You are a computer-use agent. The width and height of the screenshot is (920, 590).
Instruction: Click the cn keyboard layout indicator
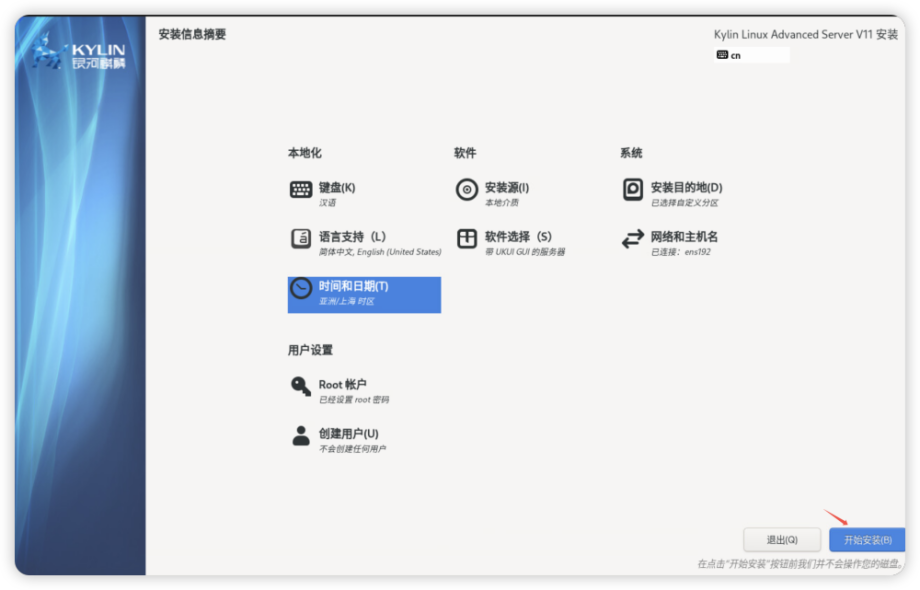(x=752, y=55)
